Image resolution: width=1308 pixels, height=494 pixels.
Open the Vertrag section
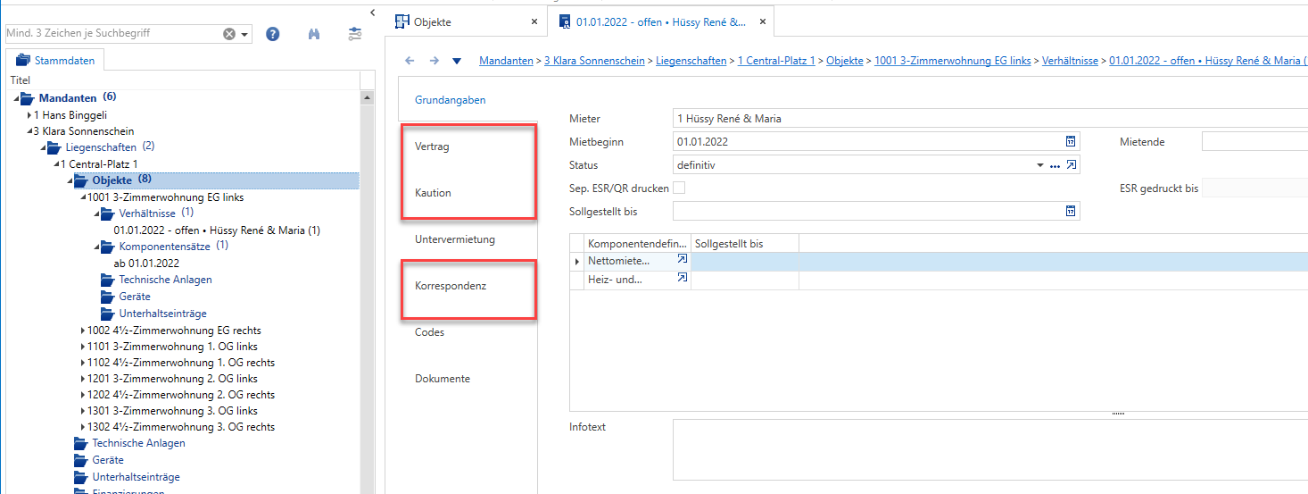pos(431,146)
